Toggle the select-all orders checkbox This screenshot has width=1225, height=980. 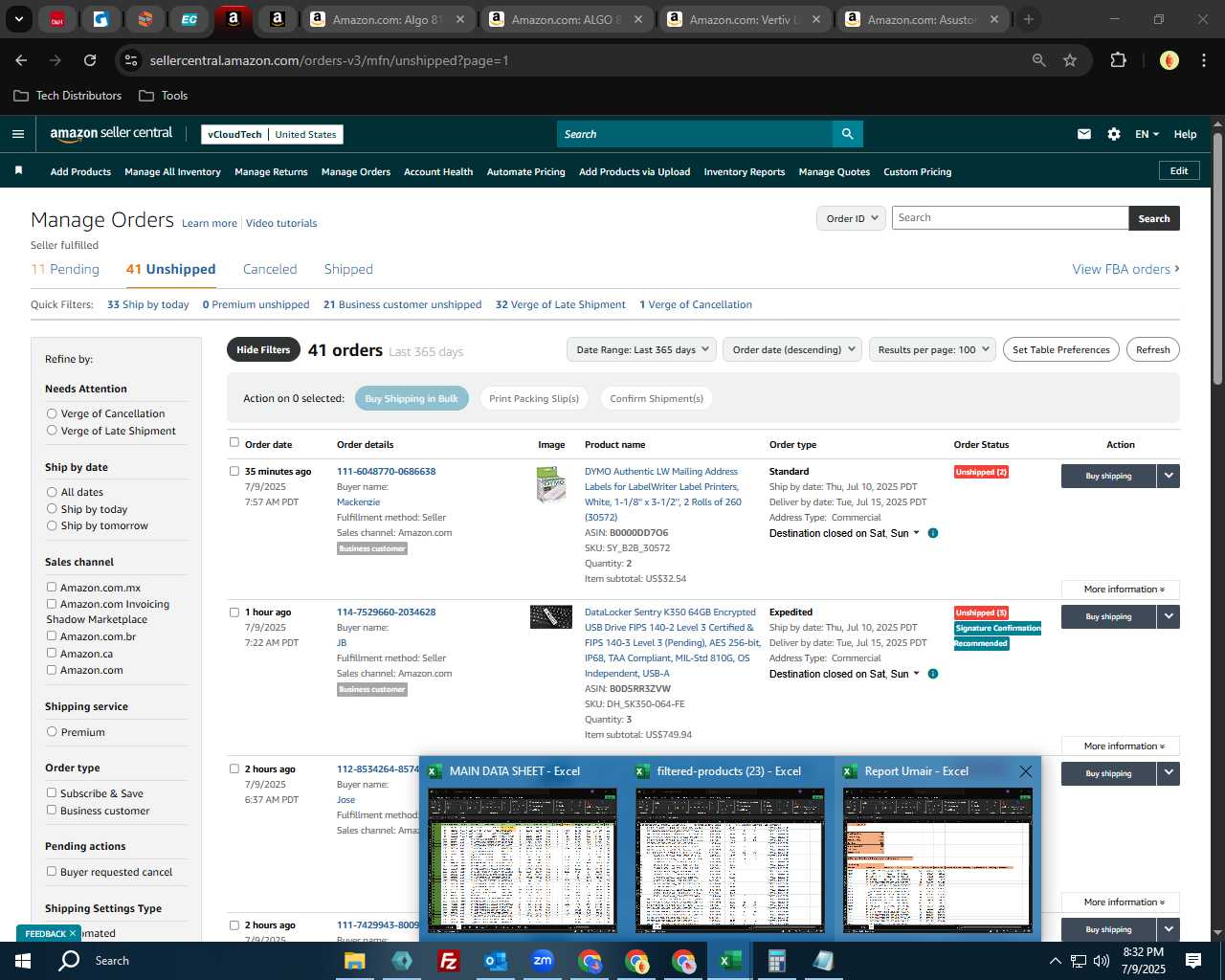pyautogui.click(x=234, y=443)
